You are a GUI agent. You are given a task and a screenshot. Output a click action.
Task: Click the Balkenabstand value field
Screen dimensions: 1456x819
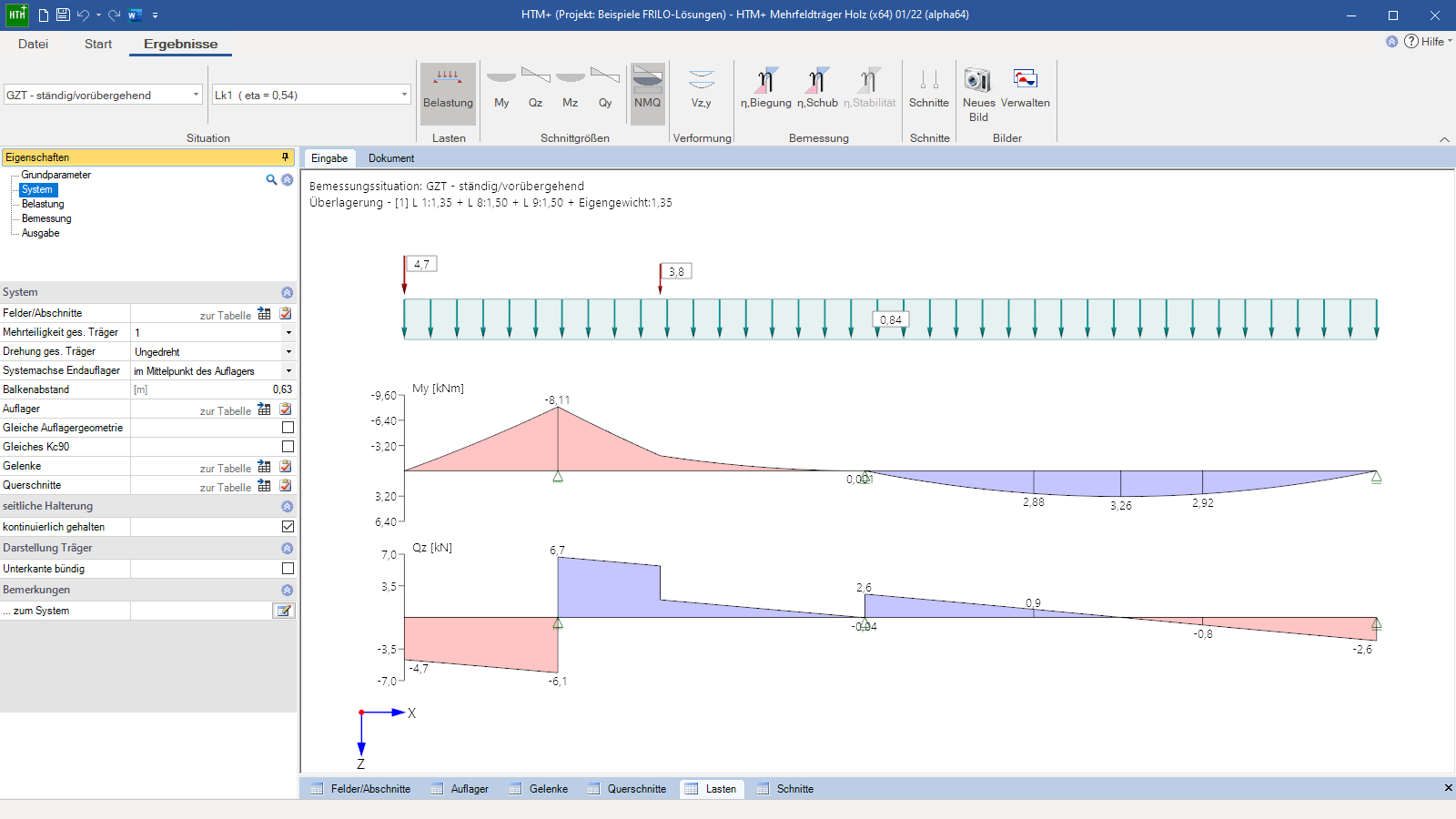(x=213, y=389)
